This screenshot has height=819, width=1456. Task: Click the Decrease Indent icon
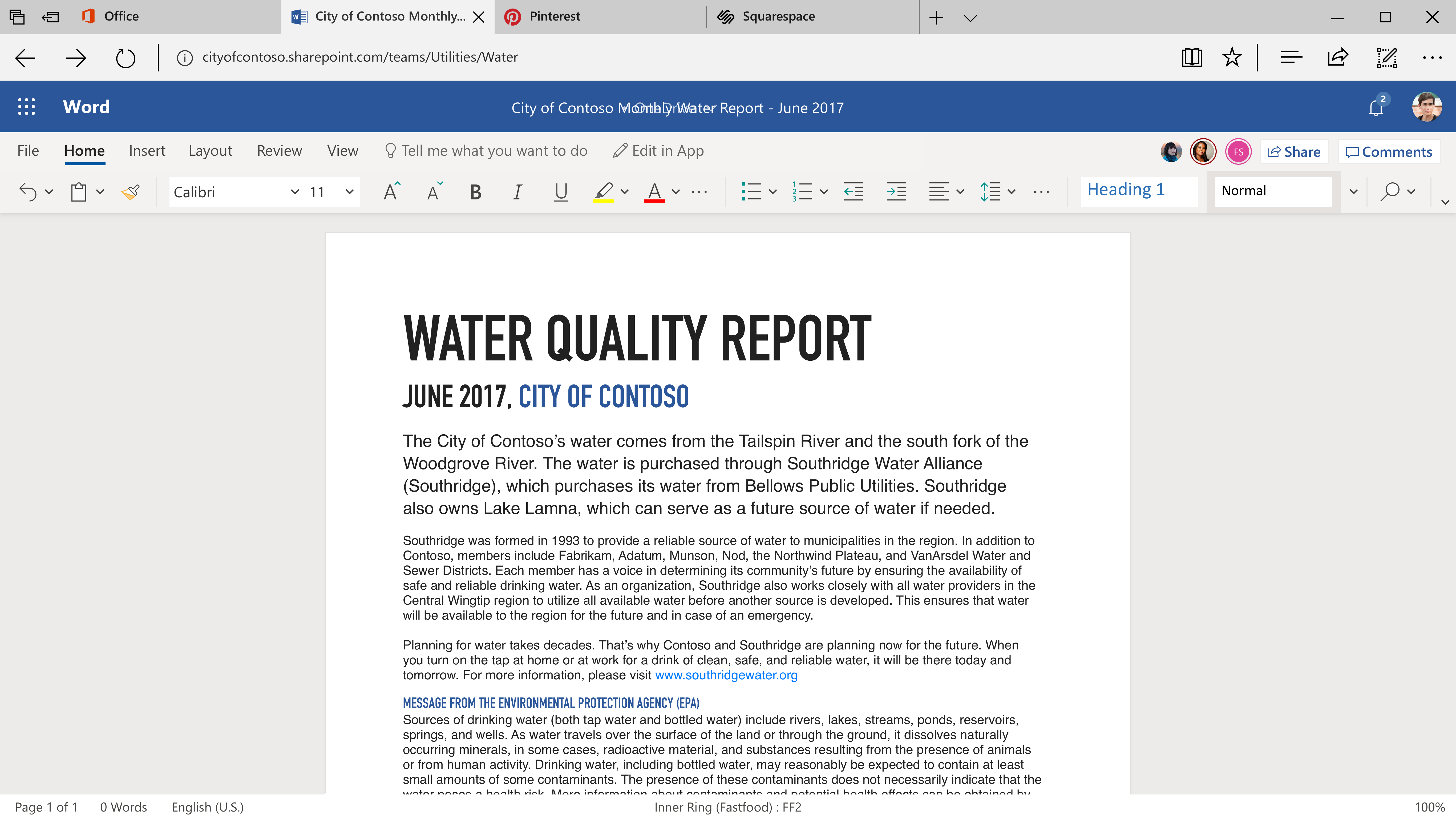tap(854, 192)
